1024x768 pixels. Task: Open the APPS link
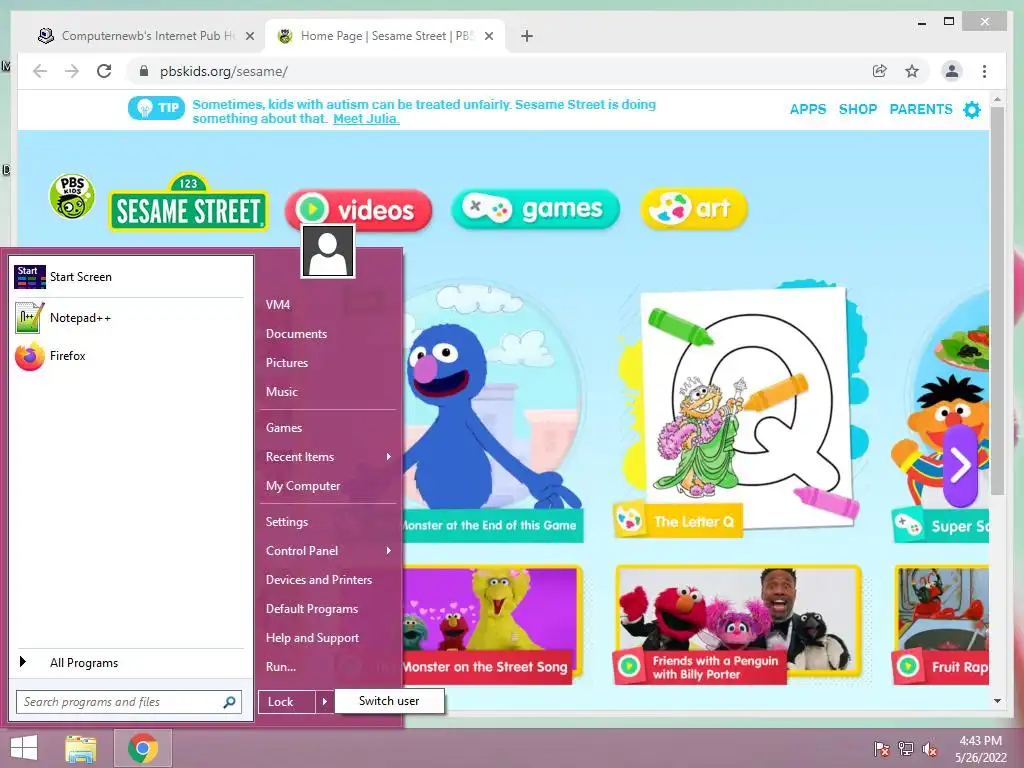pos(808,109)
